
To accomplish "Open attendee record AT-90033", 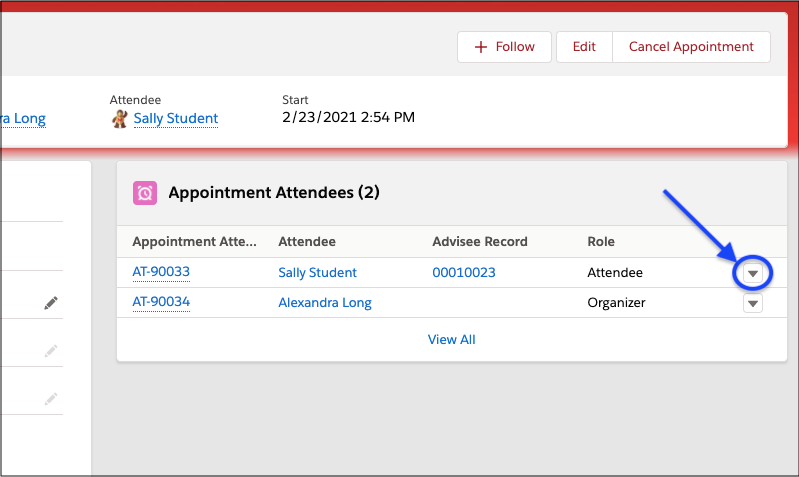I will (161, 272).
